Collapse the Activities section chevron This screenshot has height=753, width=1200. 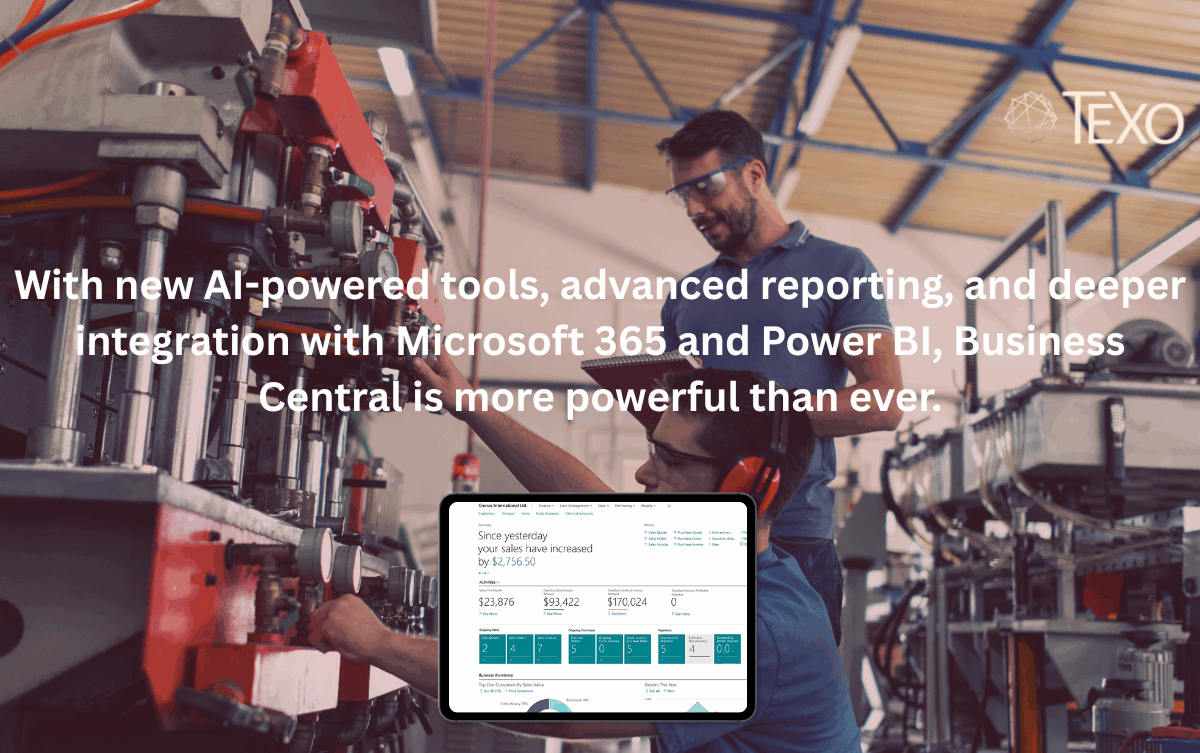click(499, 581)
